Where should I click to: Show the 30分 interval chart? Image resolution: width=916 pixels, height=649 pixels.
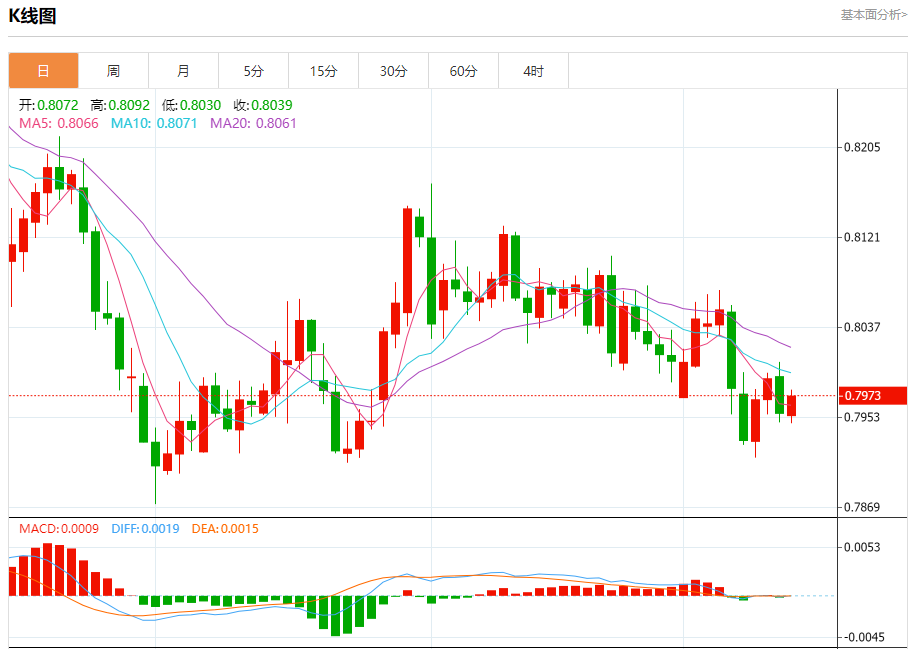tap(393, 71)
